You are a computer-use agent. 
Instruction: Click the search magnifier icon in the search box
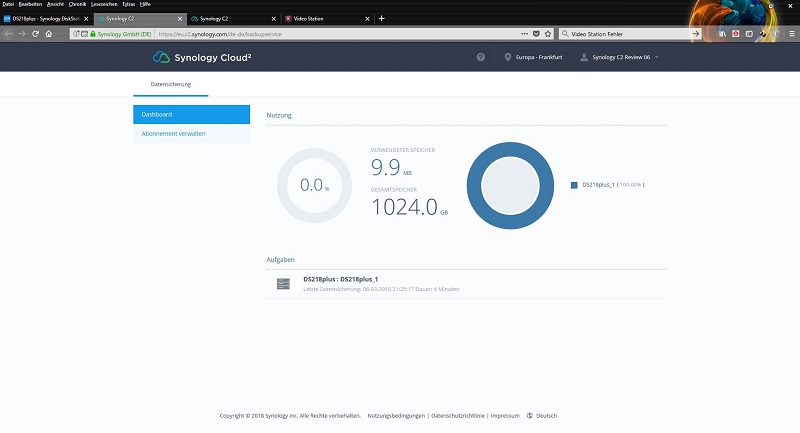point(565,34)
